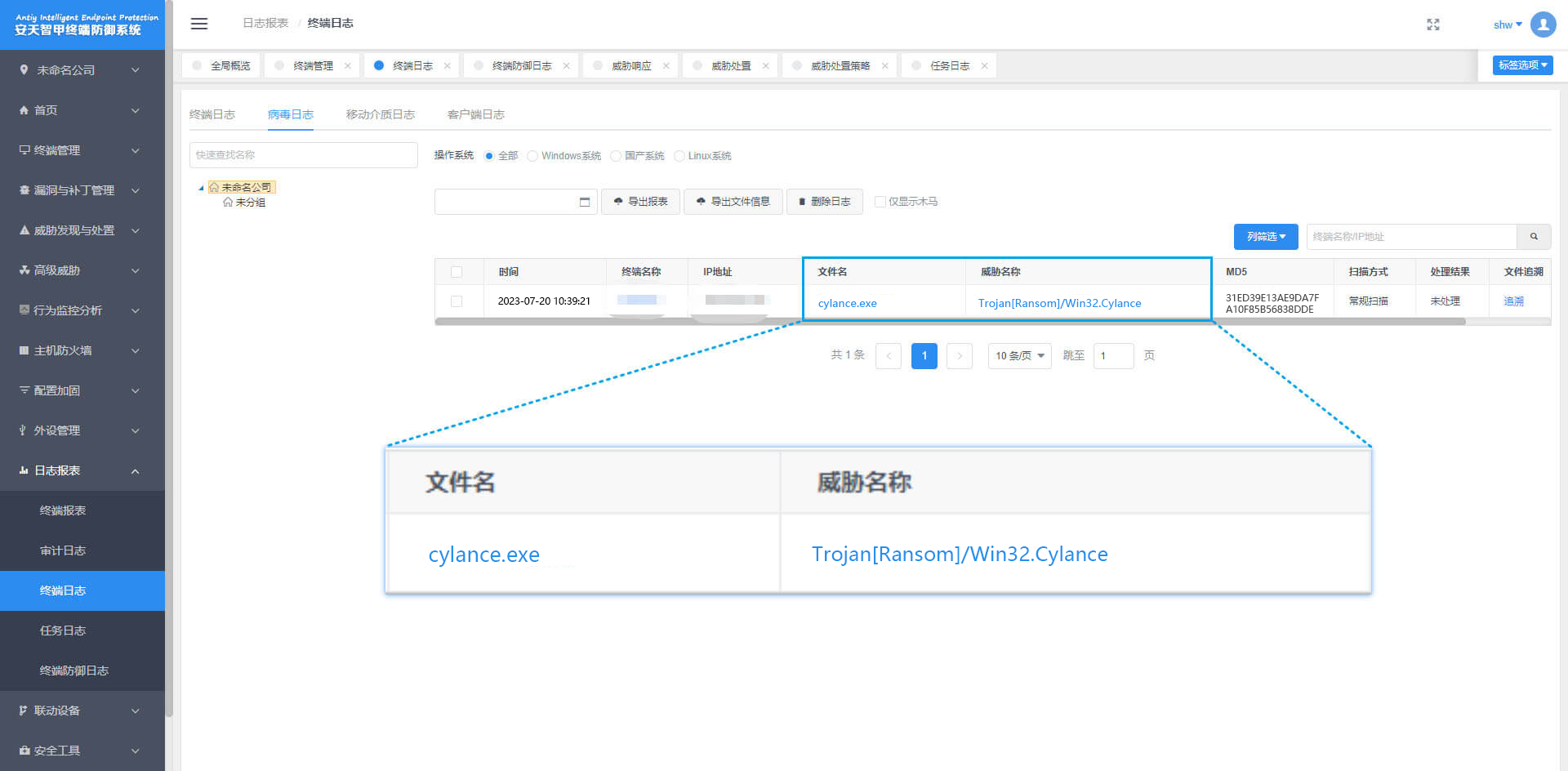Select the 国产系统 radio button

[616, 156]
